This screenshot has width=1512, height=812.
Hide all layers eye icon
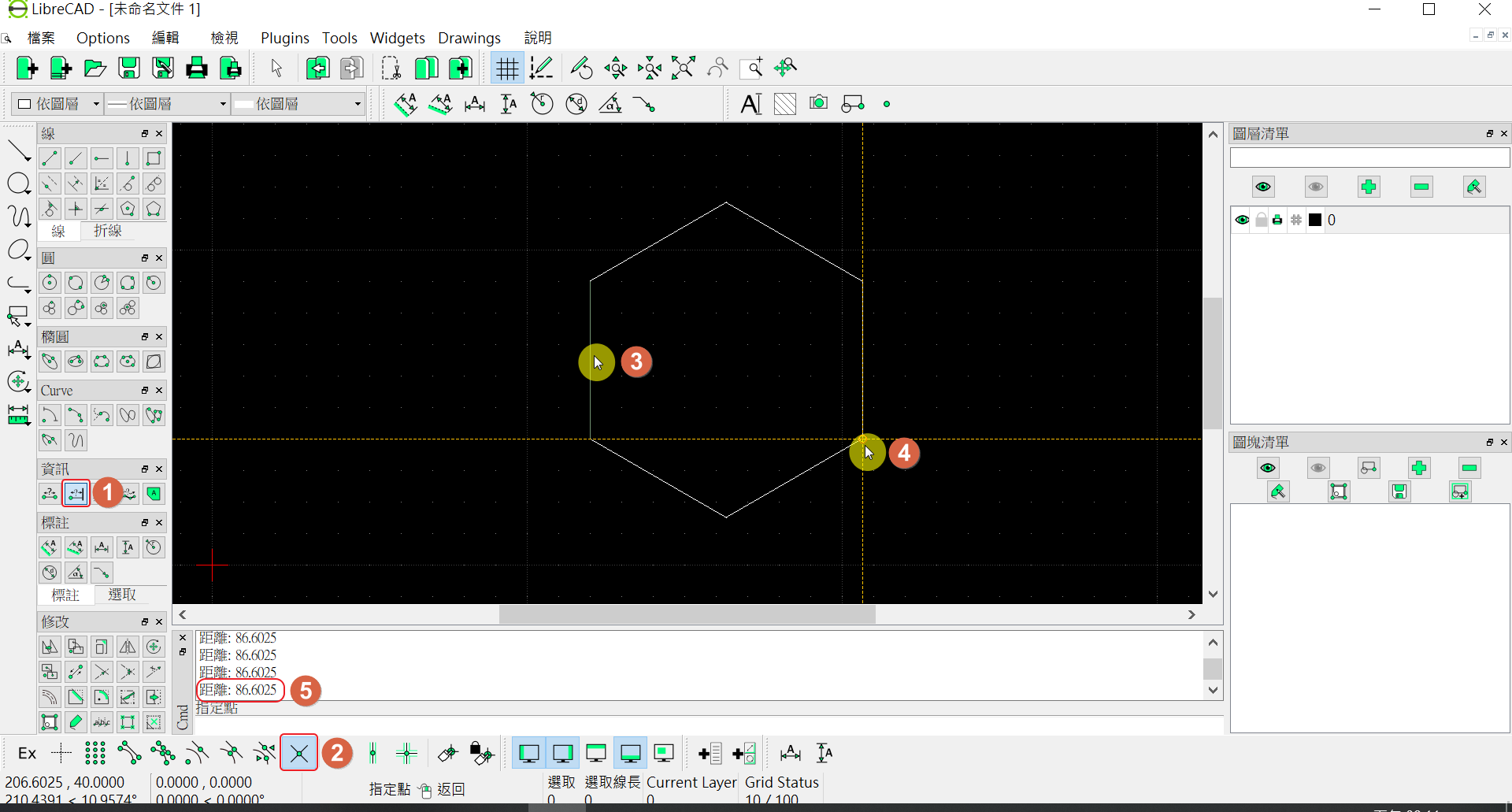click(x=1316, y=187)
